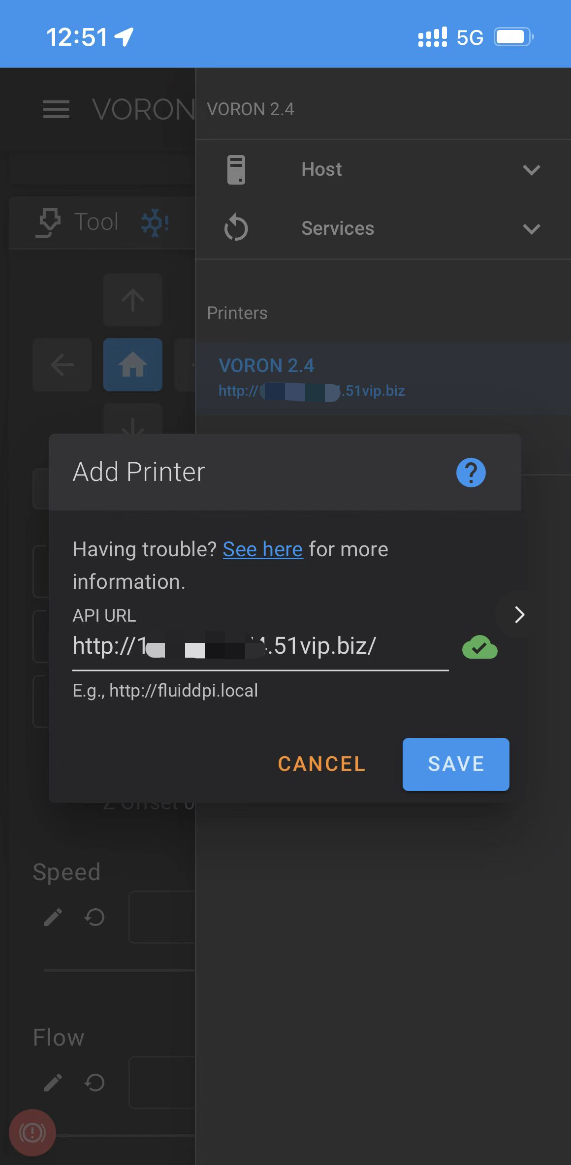Expand the Host section chevron

(531, 170)
